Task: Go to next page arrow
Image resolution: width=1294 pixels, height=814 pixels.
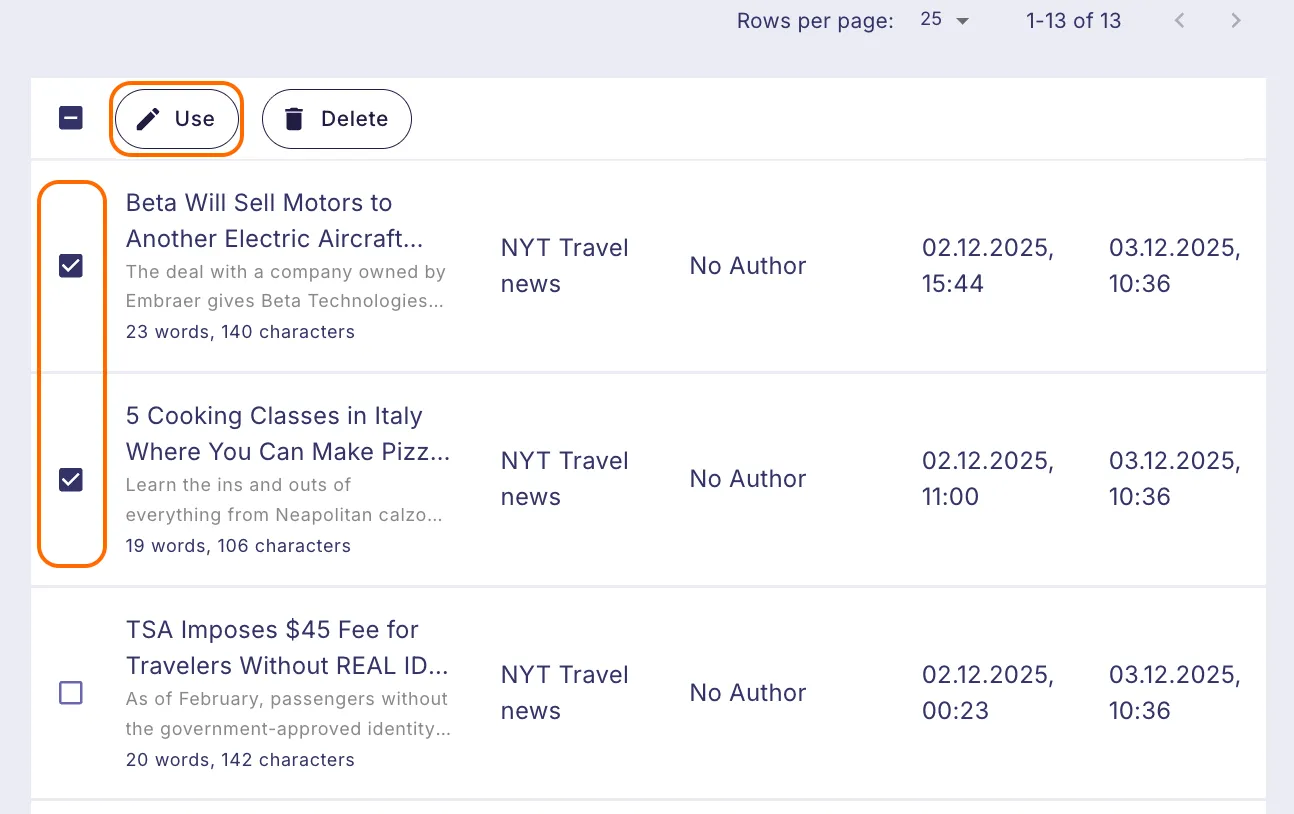Action: pos(1237,20)
